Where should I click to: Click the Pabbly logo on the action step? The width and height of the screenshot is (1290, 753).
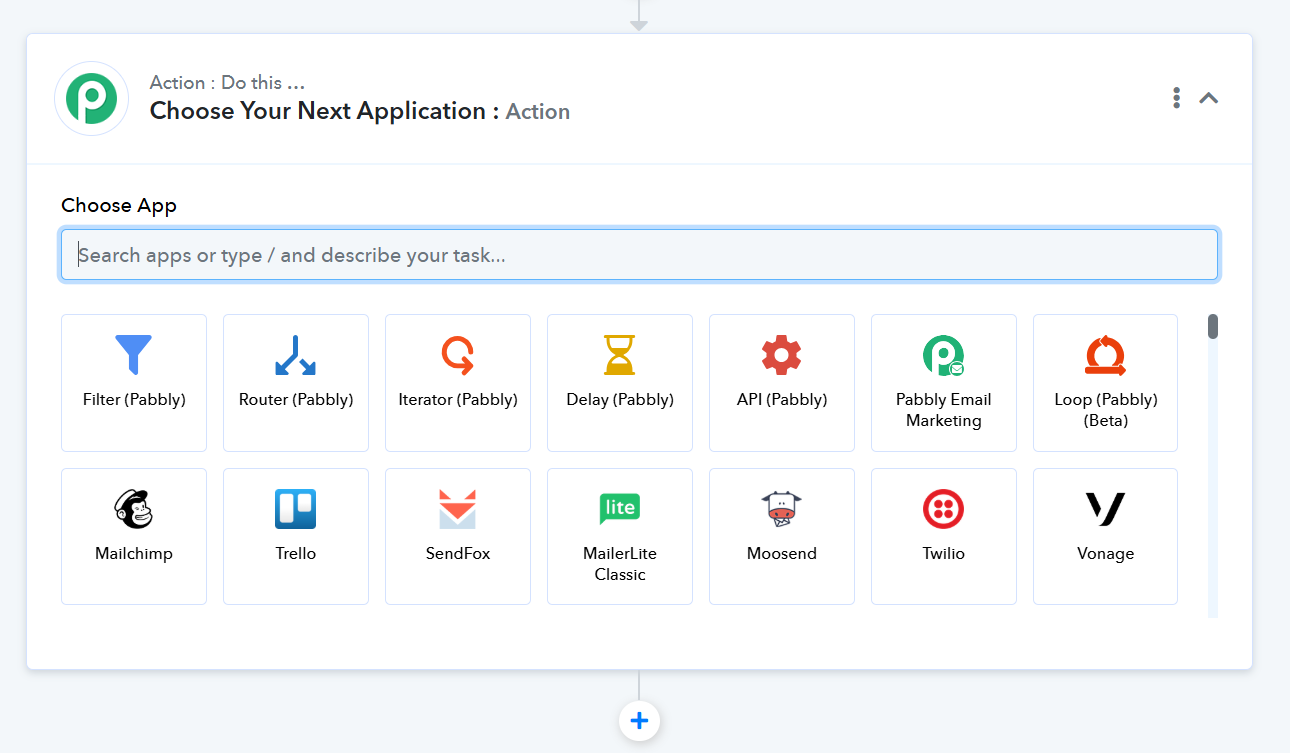91,98
